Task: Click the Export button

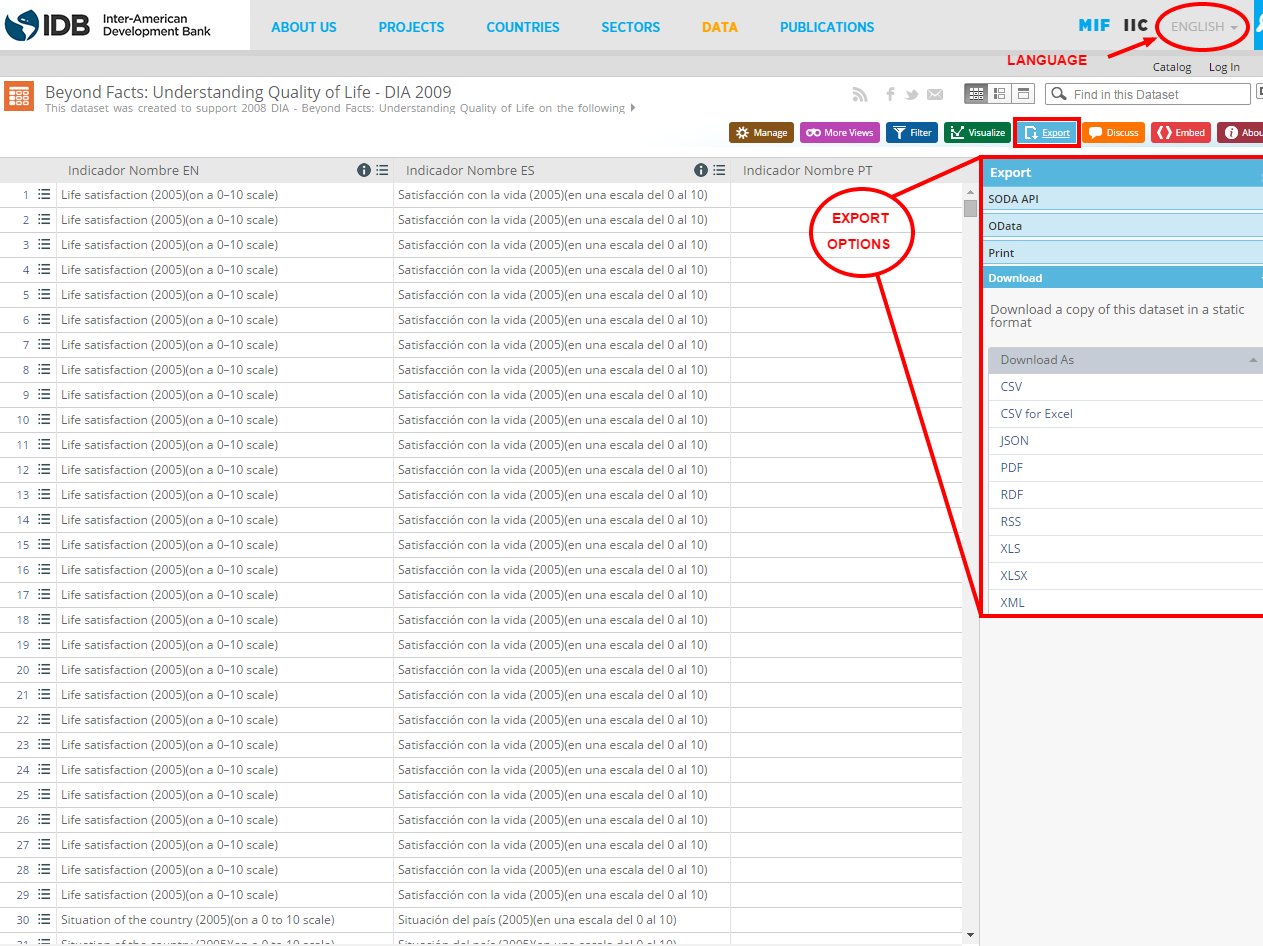Action: [x=1046, y=132]
